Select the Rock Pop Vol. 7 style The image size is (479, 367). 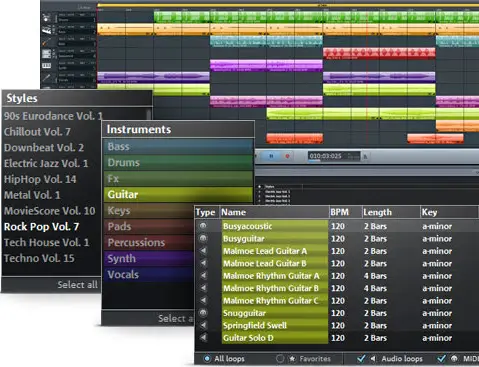(41, 227)
